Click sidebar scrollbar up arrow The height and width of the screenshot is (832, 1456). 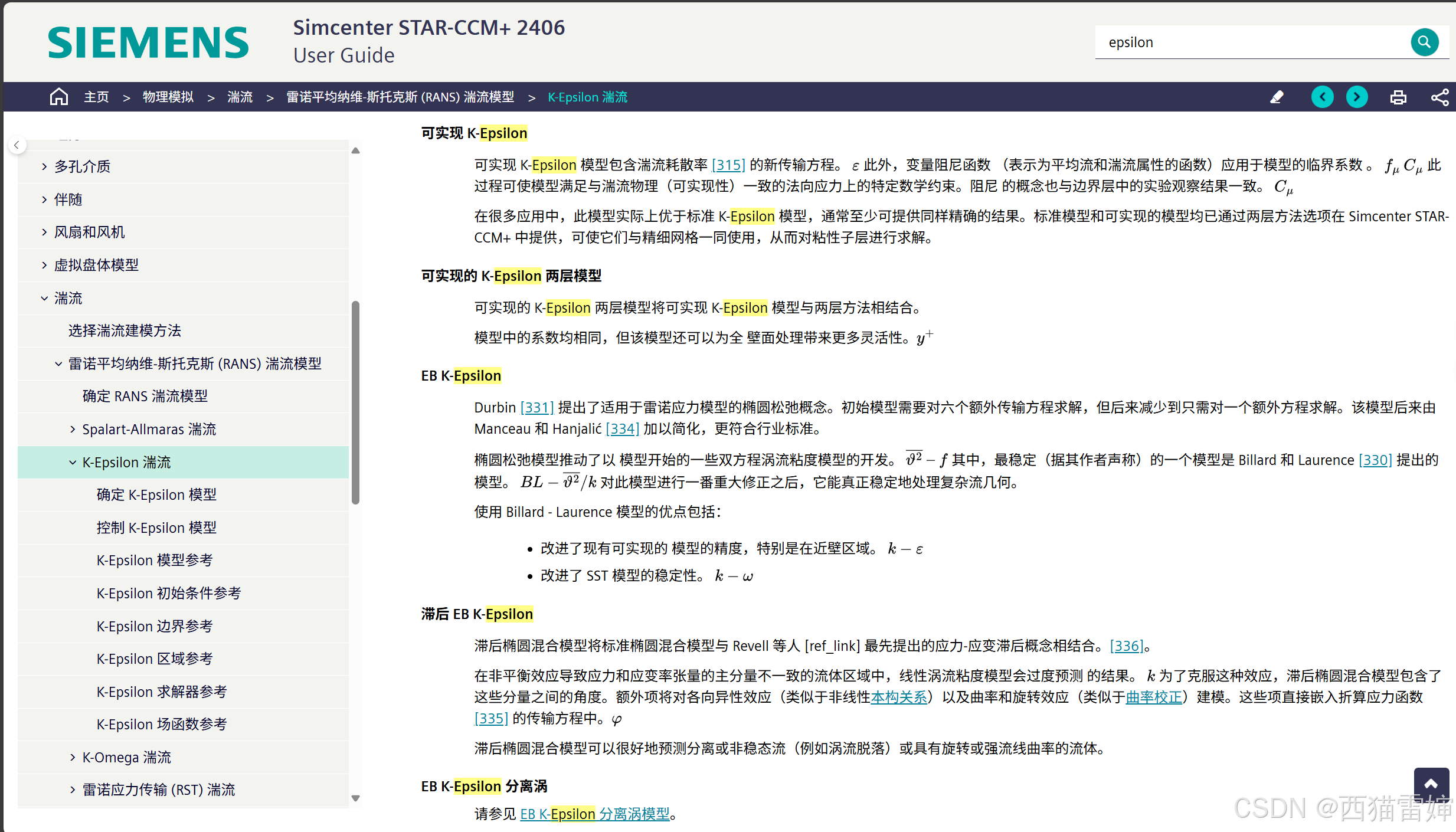coord(355,150)
